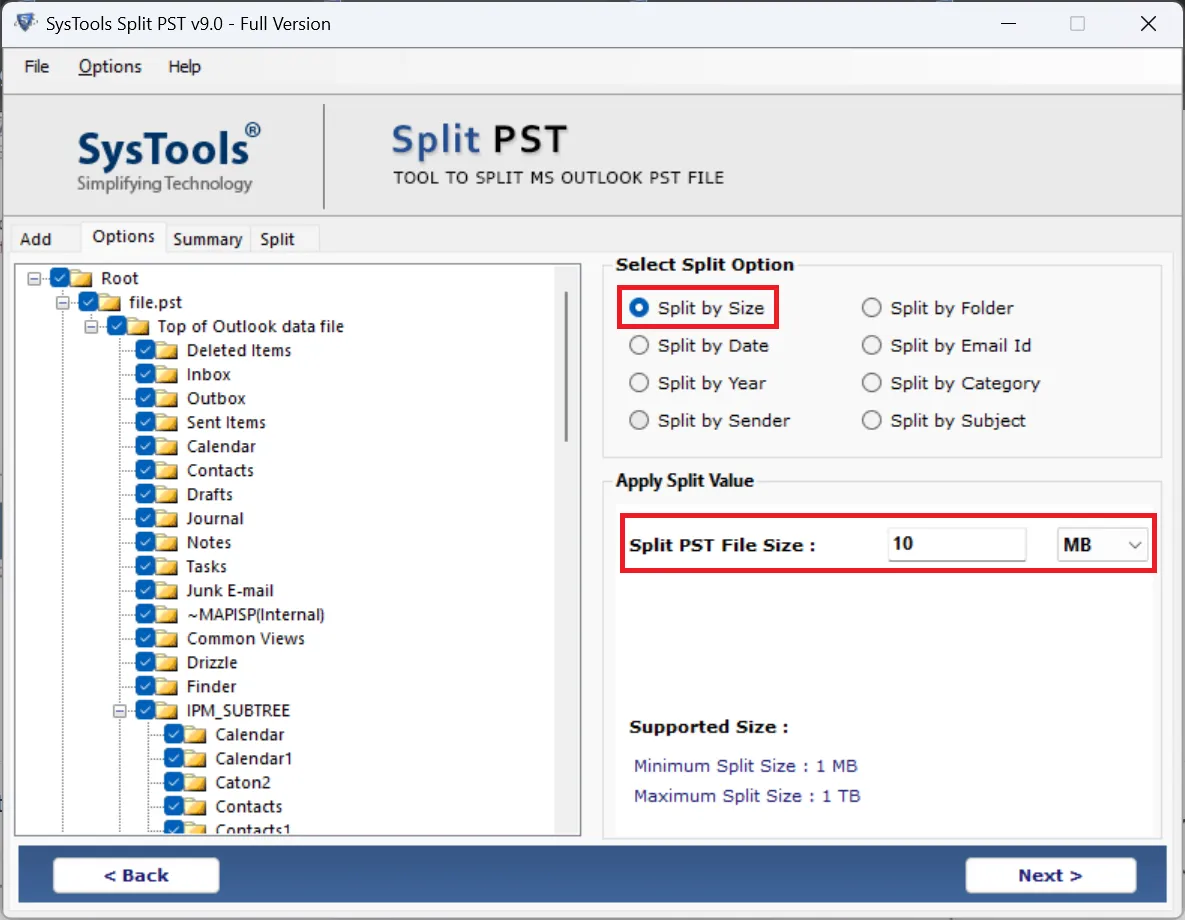
Task: Select Split by Sender radio button
Action: pos(639,420)
